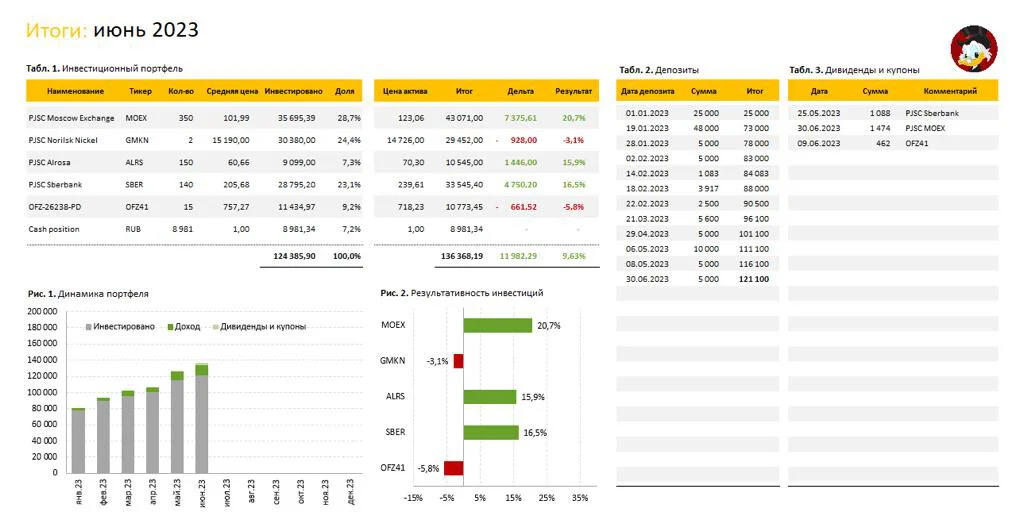Select the "Цена актива" column header
Viewport: 1024px width, 524px height.
(405, 91)
